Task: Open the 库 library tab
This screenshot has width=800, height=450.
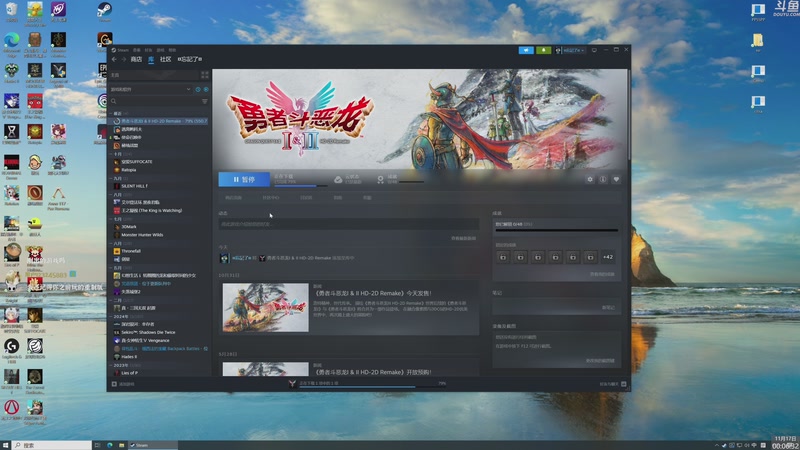Action: point(151,60)
